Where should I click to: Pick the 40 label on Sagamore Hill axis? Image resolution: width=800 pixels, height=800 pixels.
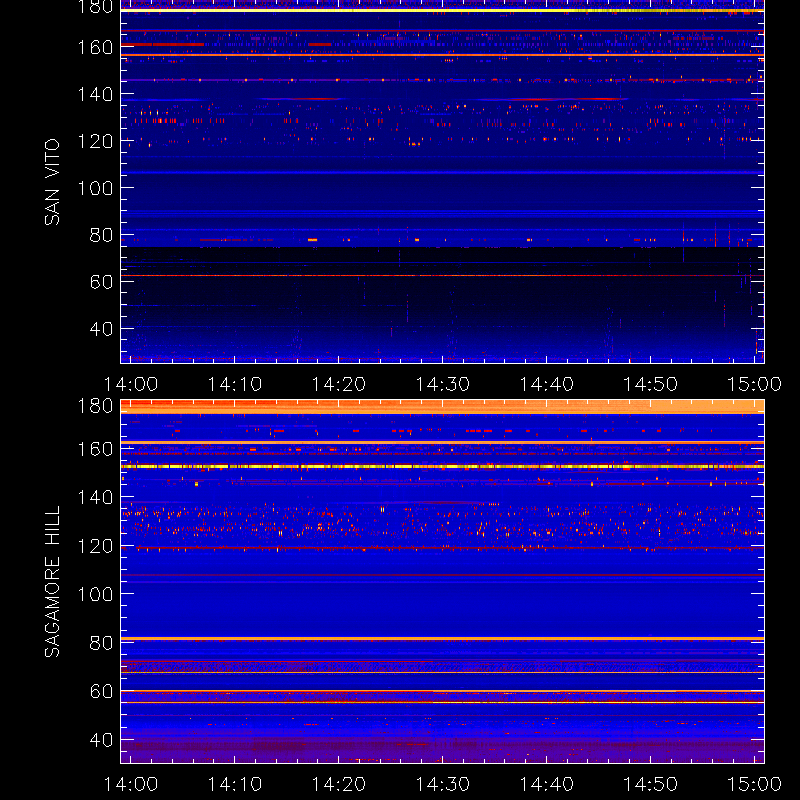[x=101, y=740]
